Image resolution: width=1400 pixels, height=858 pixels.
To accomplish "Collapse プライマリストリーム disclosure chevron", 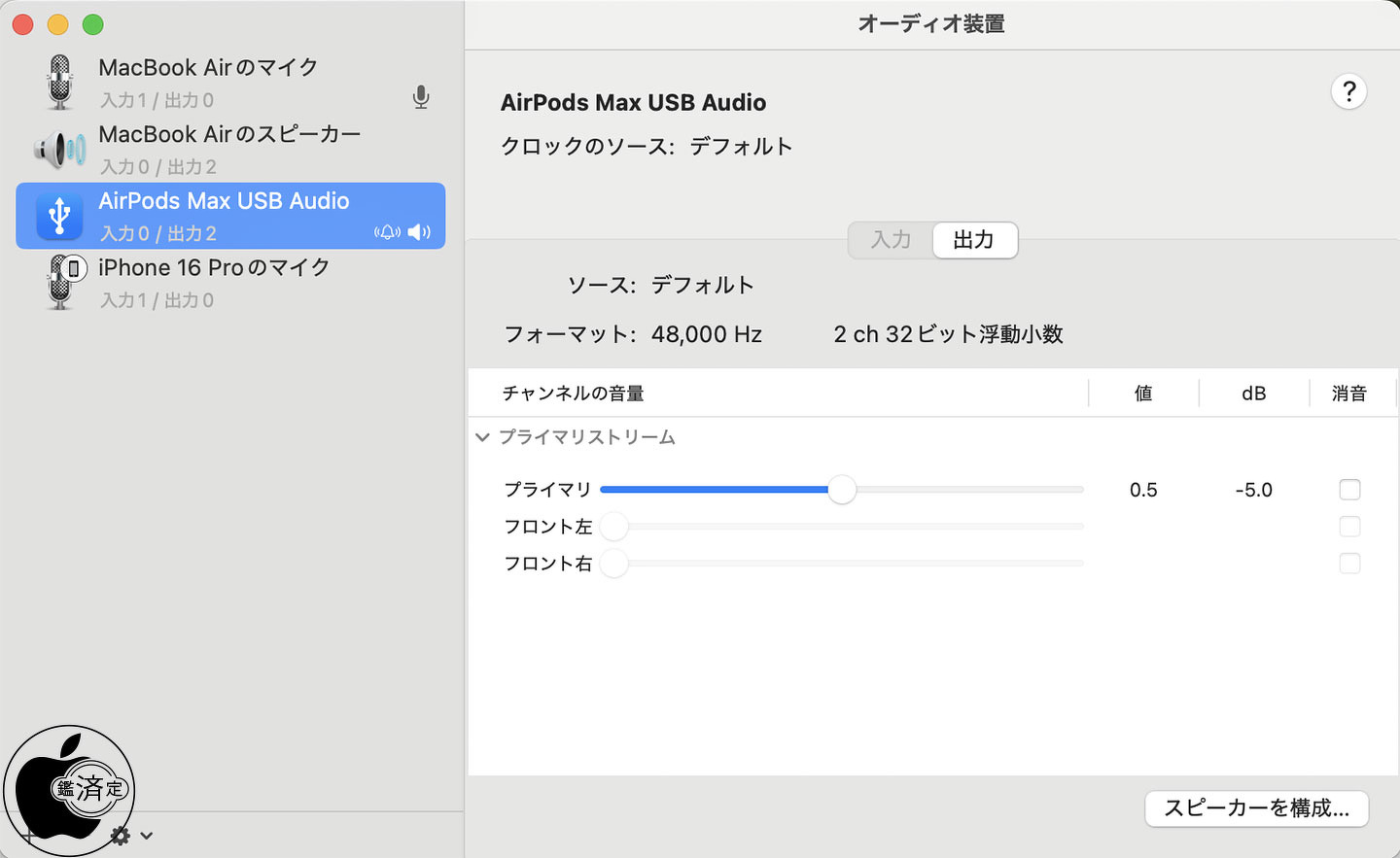I will 482,437.
